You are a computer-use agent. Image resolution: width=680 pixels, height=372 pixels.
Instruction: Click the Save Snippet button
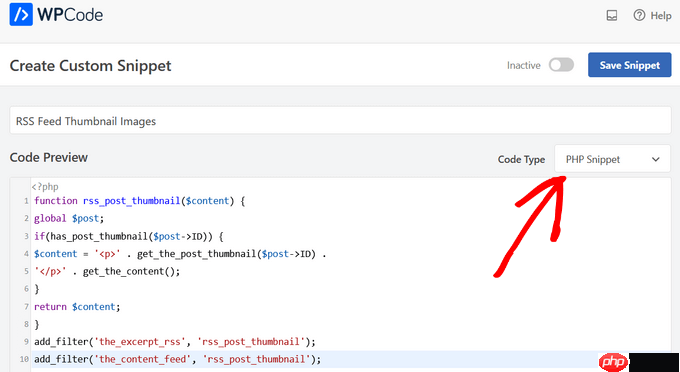click(630, 65)
